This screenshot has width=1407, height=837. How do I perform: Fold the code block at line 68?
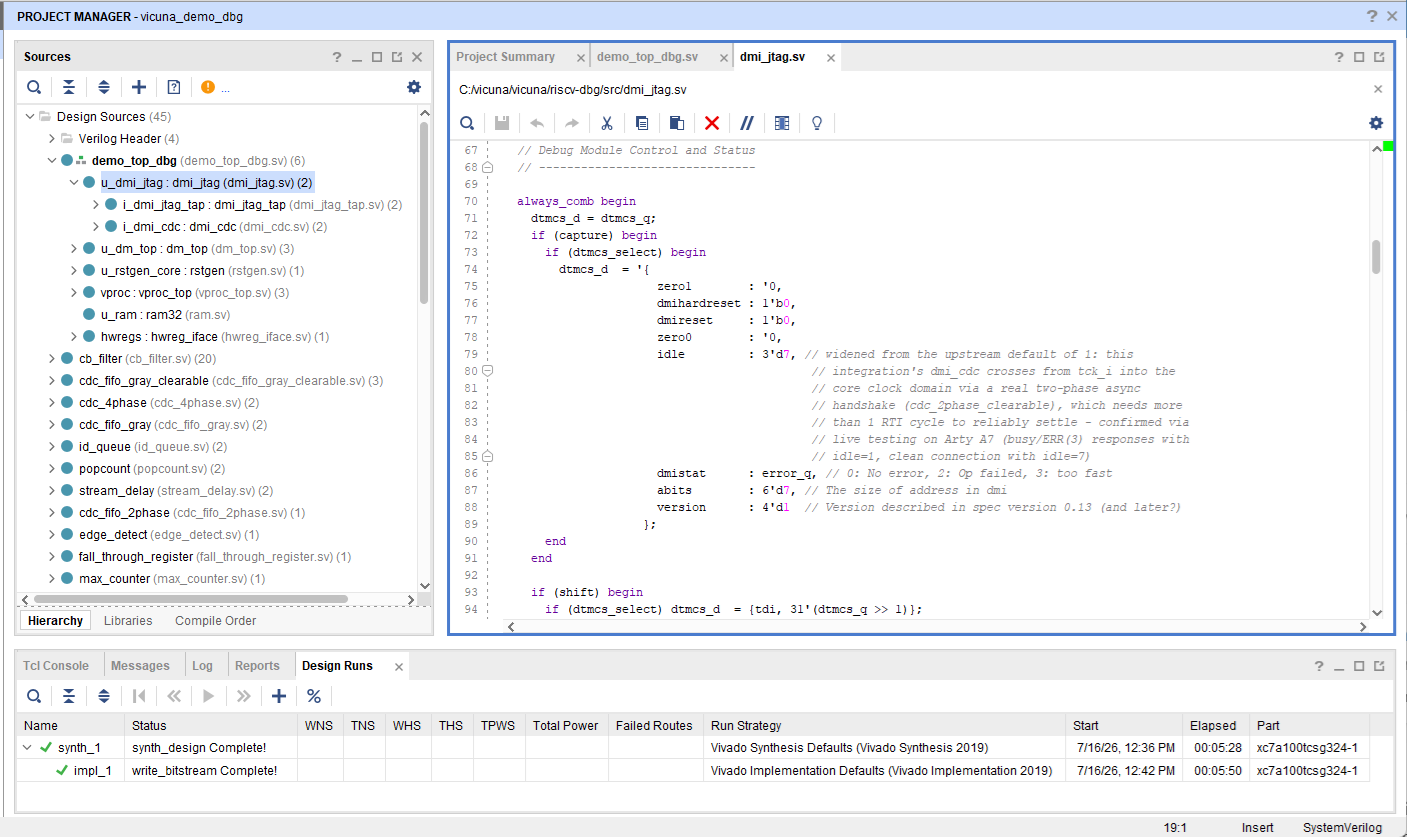(488, 168)
